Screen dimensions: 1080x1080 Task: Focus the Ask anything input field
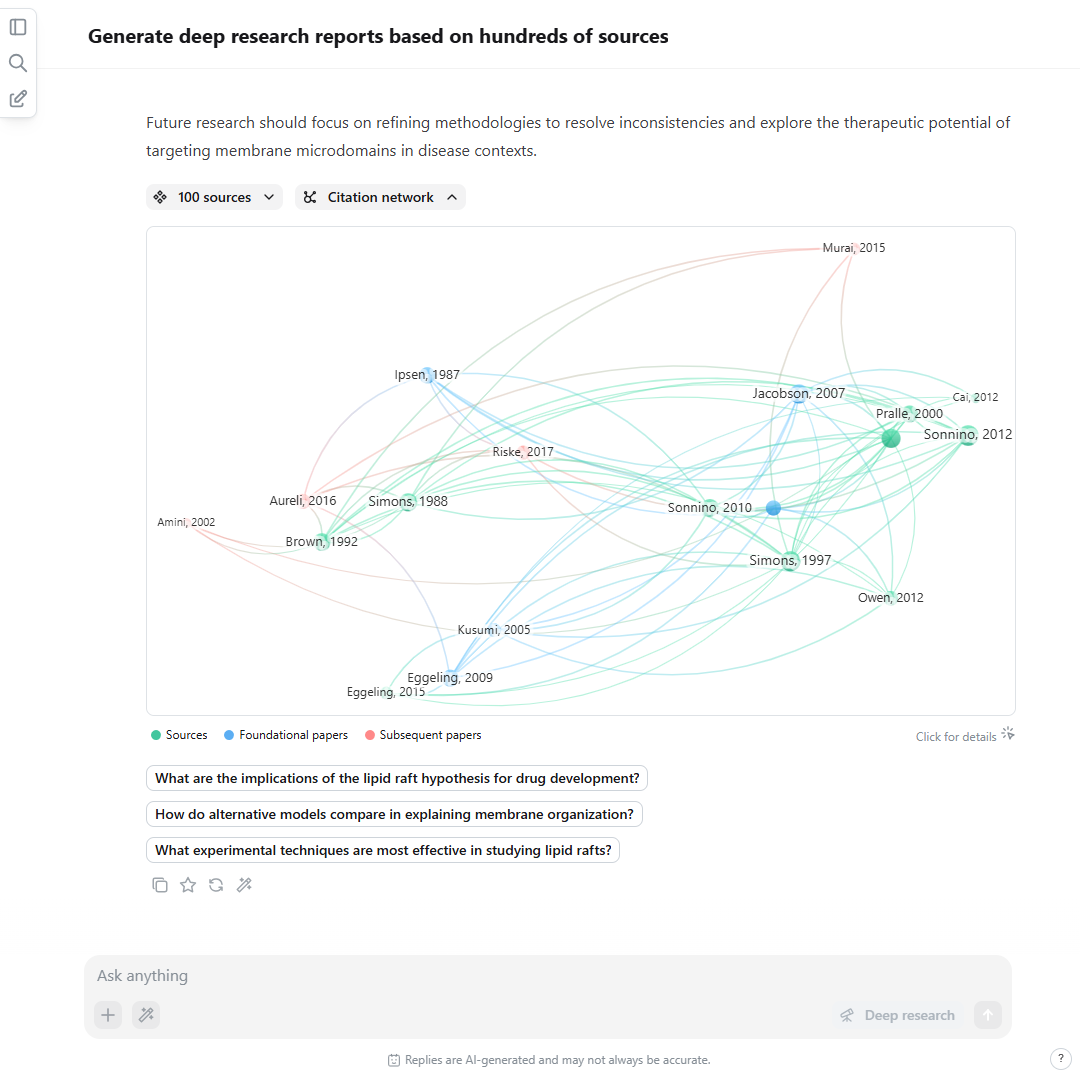pyautogui.click(x=548, y=975)
